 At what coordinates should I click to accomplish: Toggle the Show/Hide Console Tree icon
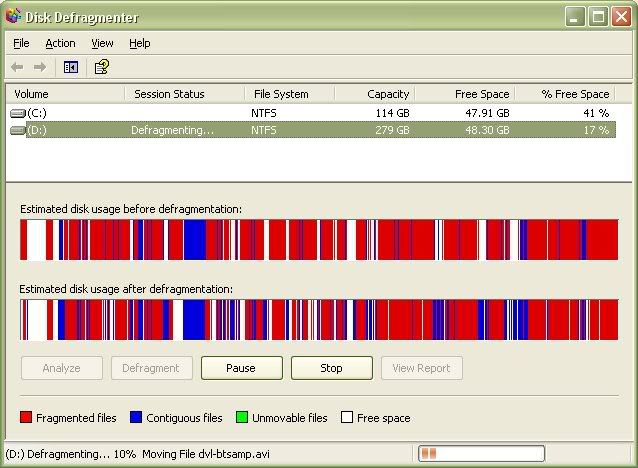click(x=71, y=67)
